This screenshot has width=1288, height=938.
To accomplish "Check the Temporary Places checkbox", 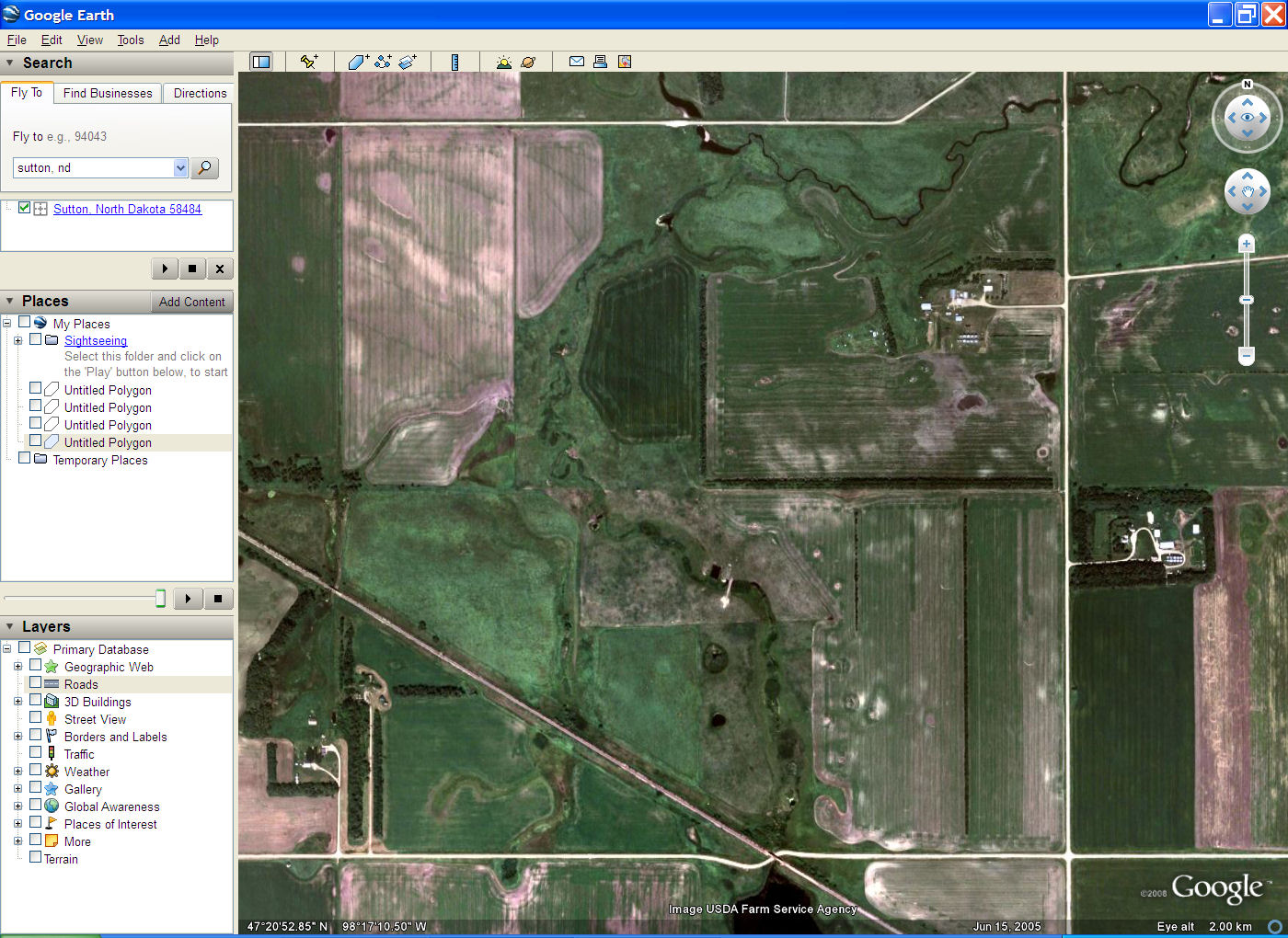I will (24, 458).
